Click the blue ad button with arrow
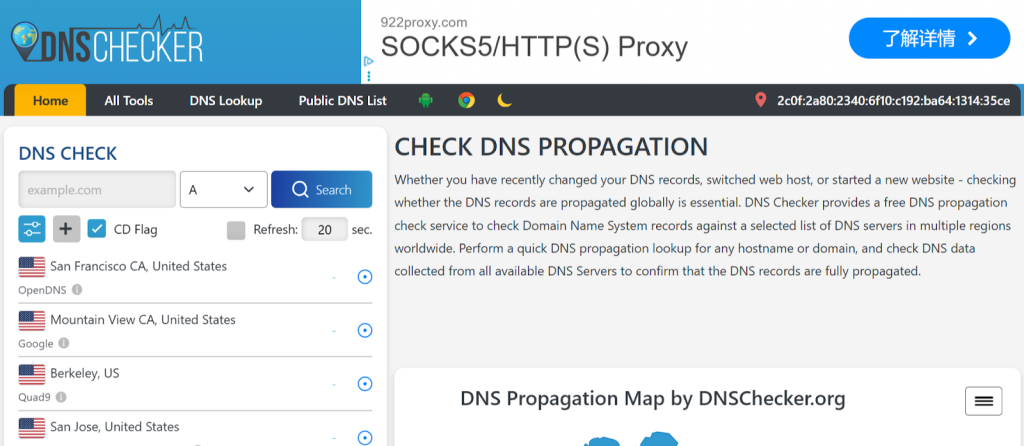1024x446 pixels. click(929, 39)
